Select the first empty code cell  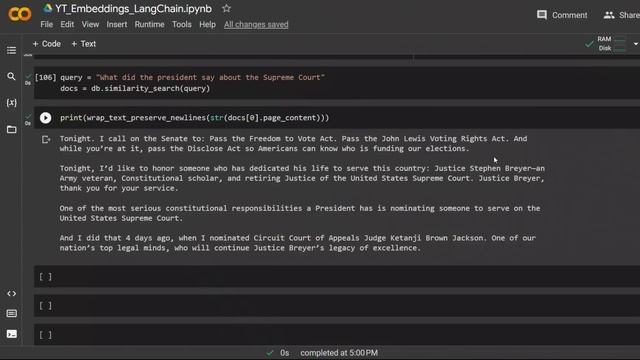coord(337,277)
